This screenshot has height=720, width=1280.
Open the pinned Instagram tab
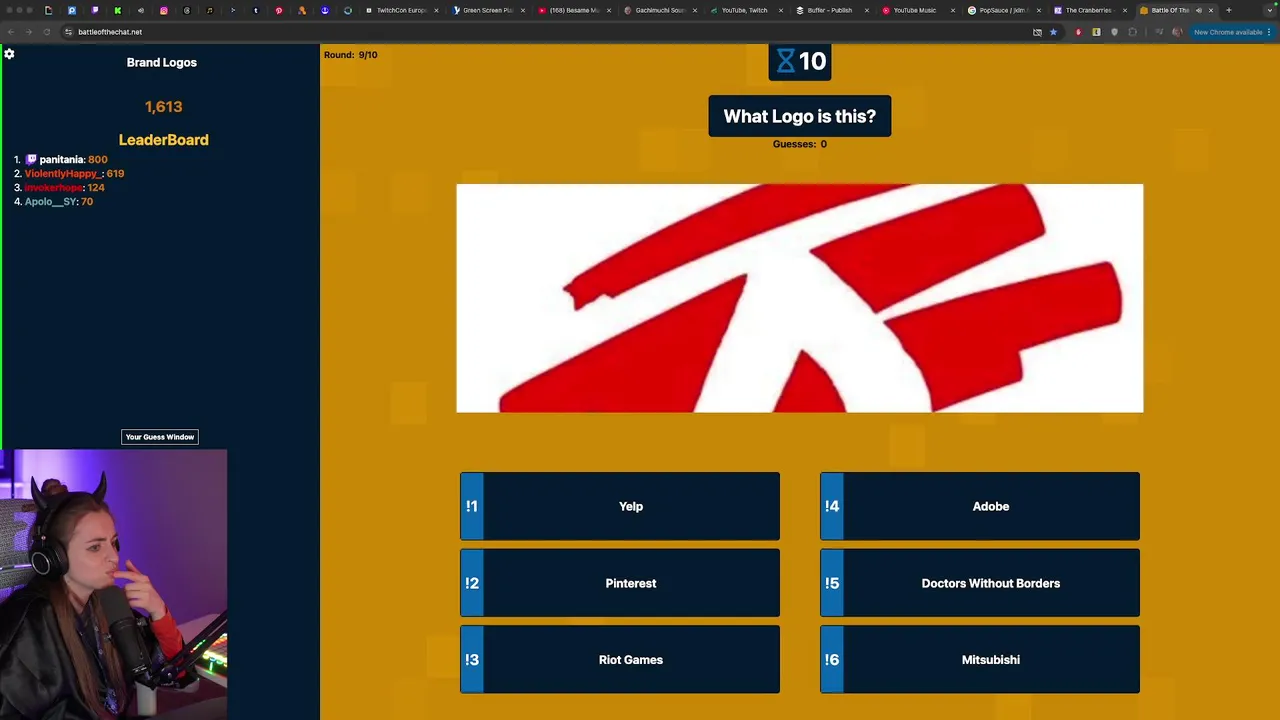tap(164, 10)
